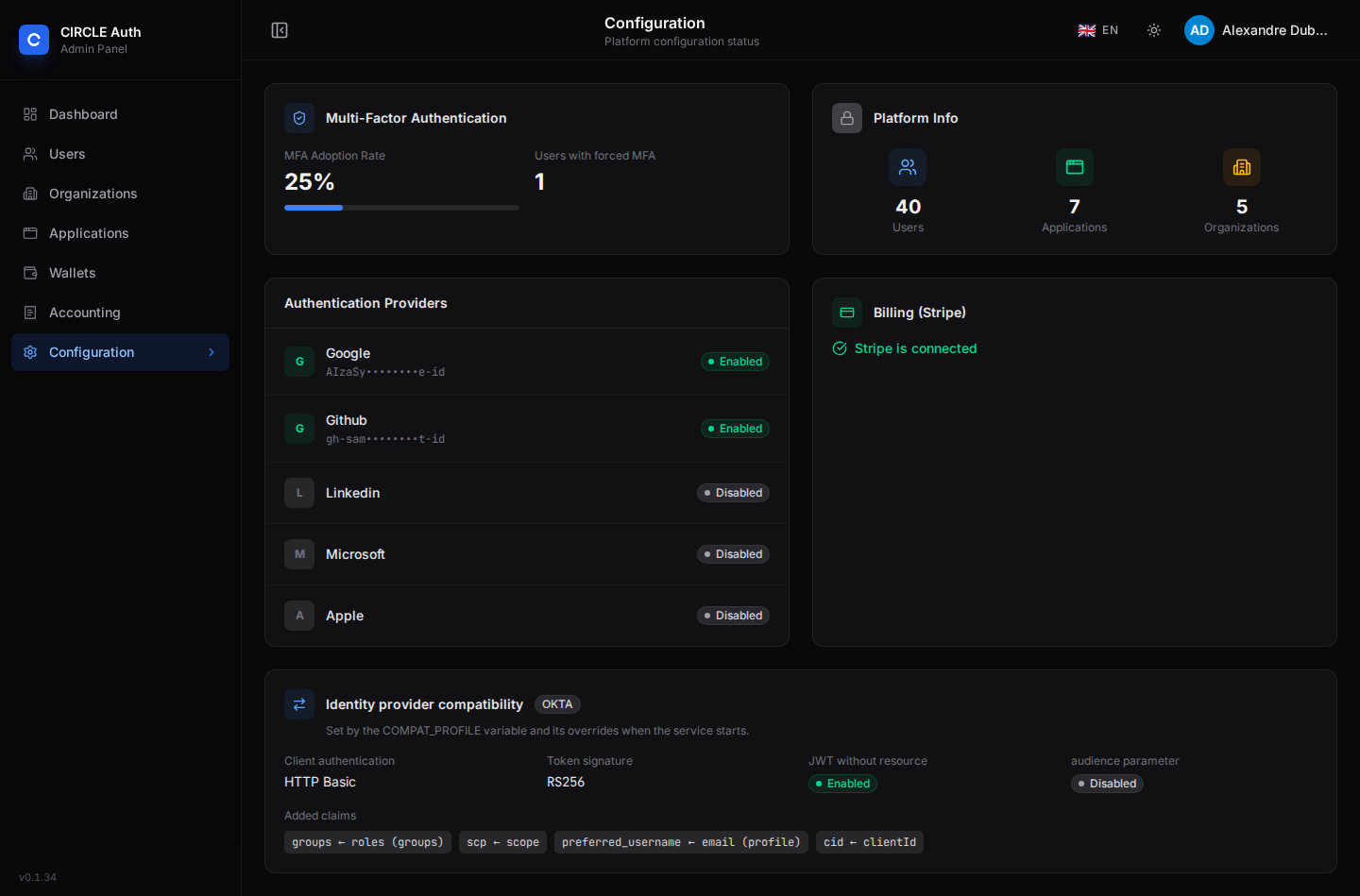Click the JWT without resource Enabled badge
The height and width of the screenshot is (896, 1360).
click(842, 784)
